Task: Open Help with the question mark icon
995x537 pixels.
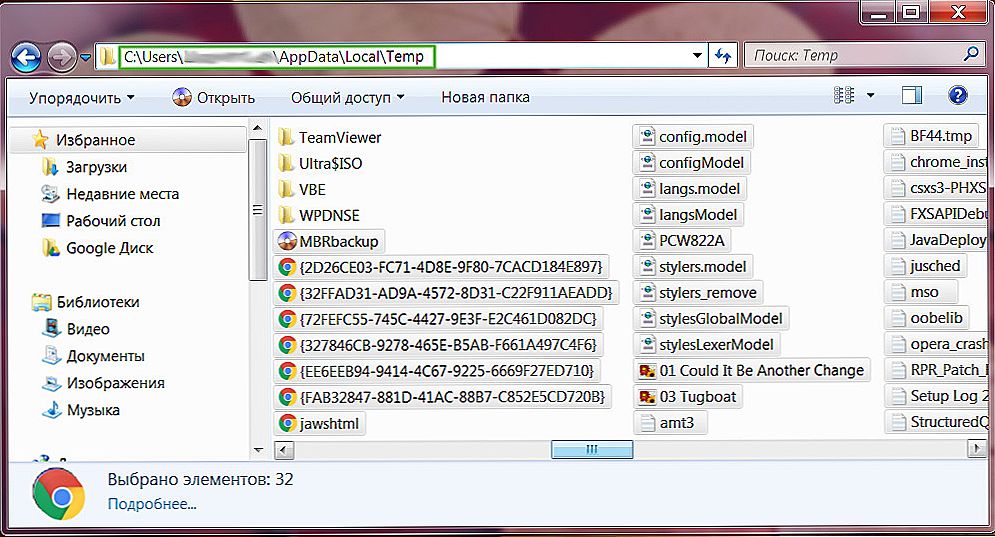Action: (958, 96)
